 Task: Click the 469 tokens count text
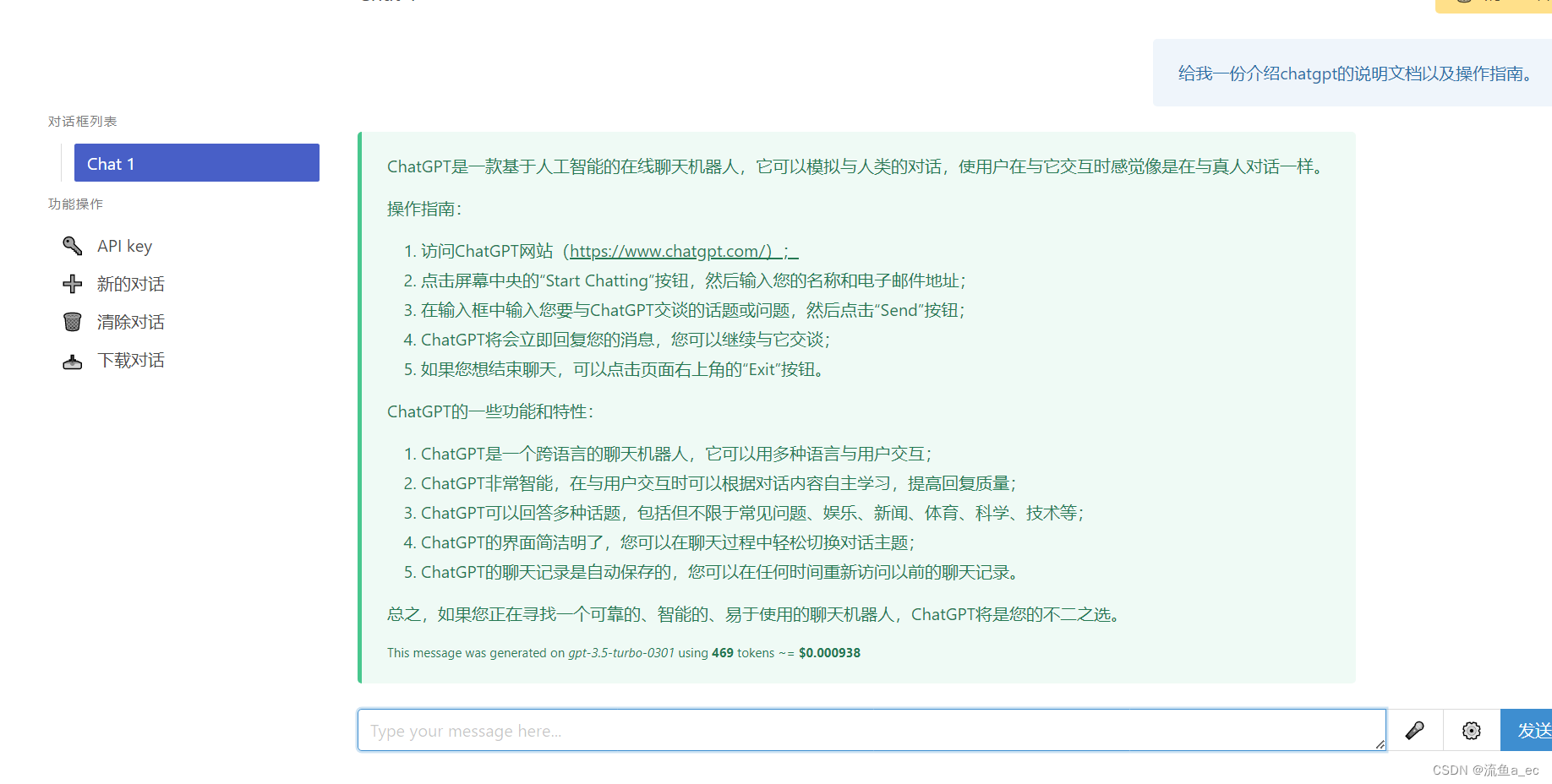(x=743, y=653)
